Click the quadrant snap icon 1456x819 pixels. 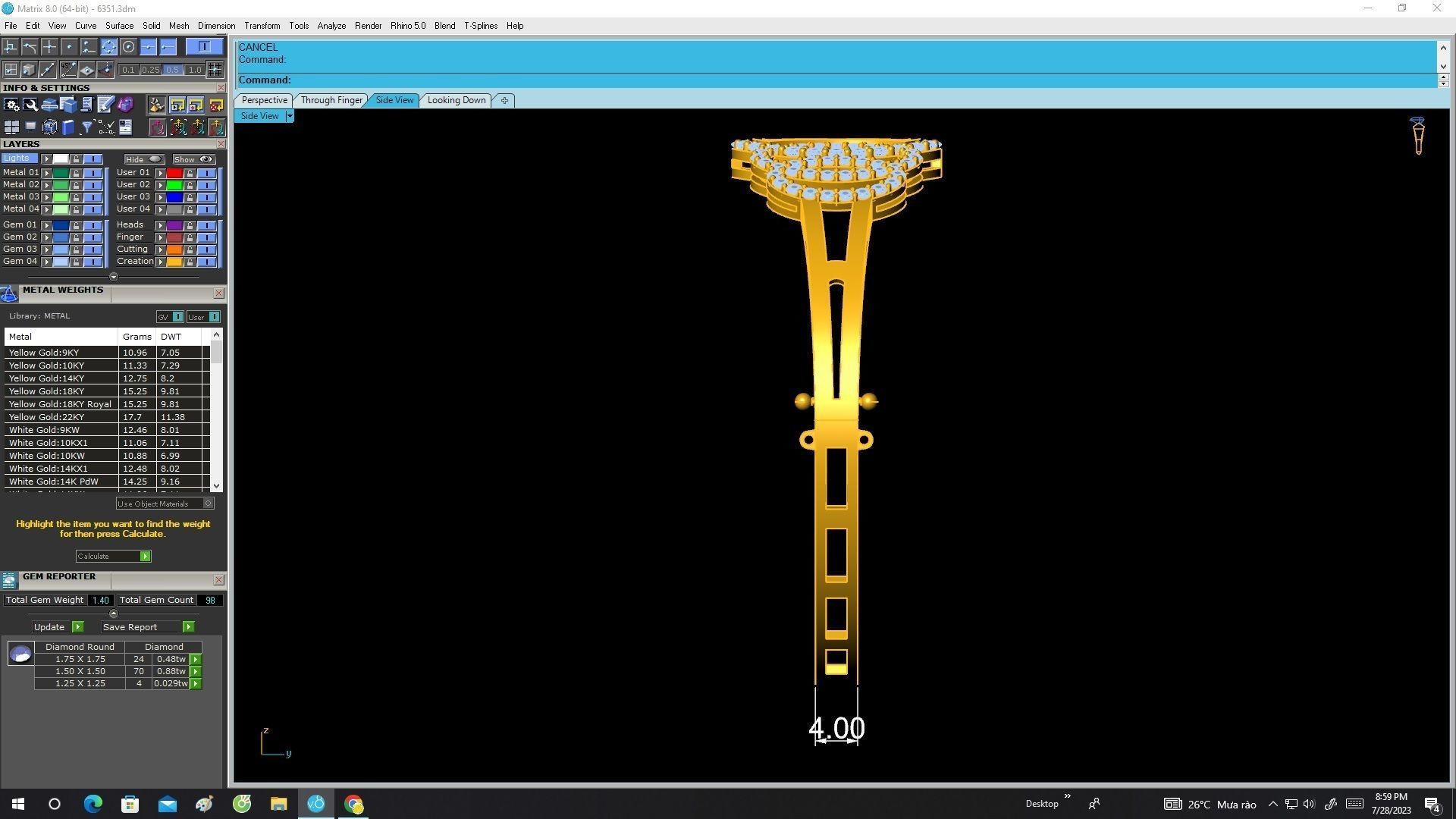[109, 47]
